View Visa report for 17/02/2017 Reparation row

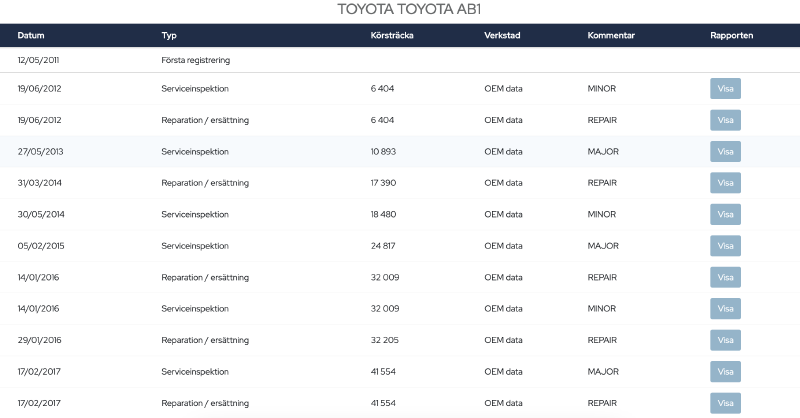725,403
